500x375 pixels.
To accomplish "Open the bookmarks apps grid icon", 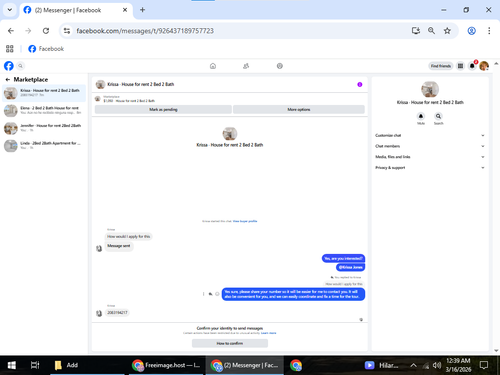I will (10, 49).
